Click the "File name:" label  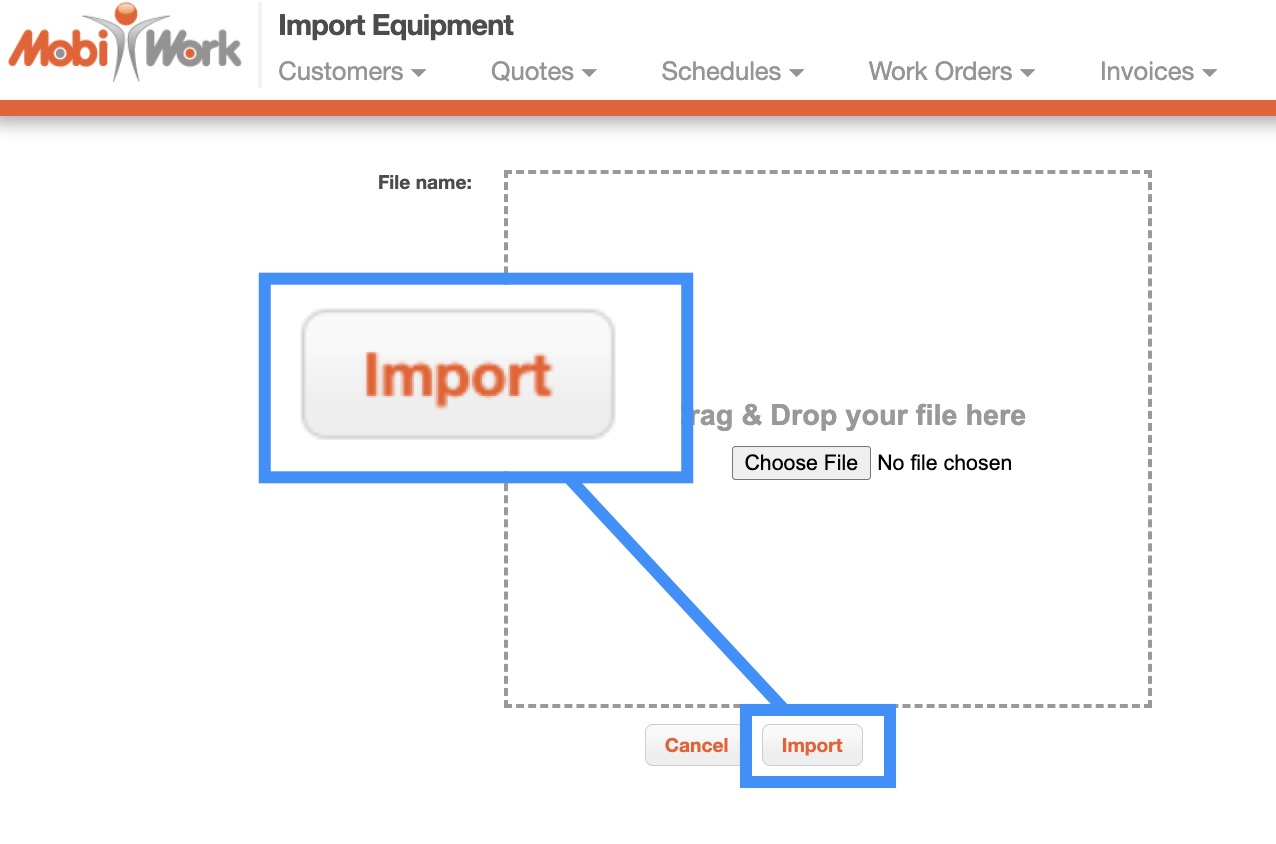point(425,183)
